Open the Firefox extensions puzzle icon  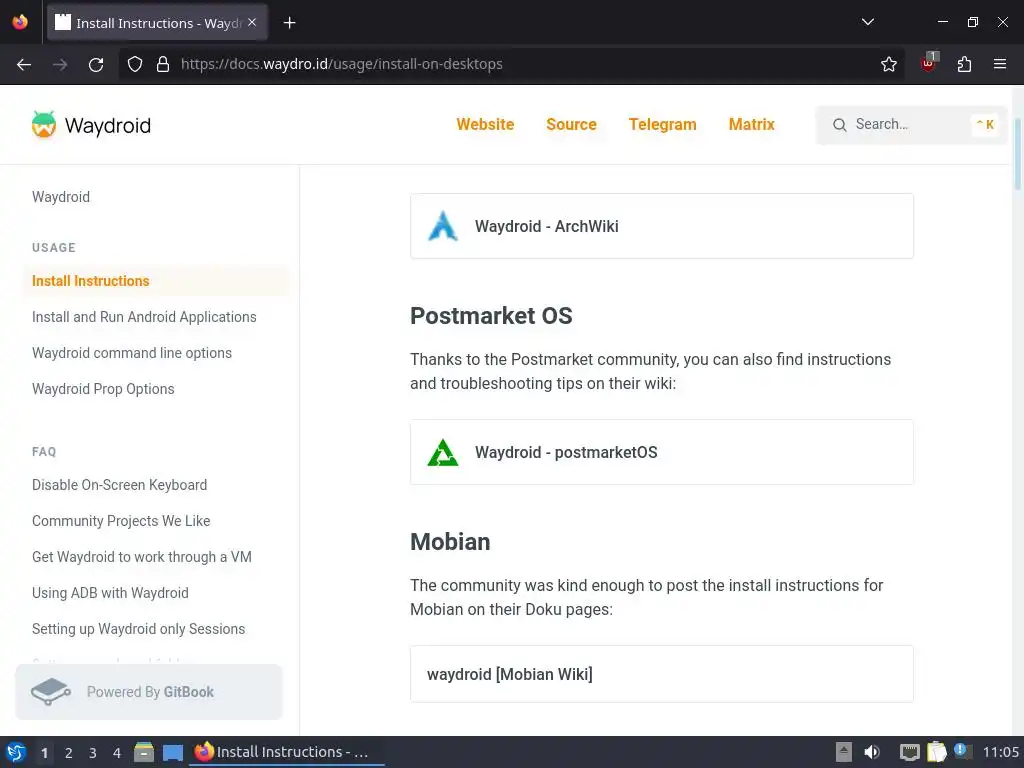[964, 64]
